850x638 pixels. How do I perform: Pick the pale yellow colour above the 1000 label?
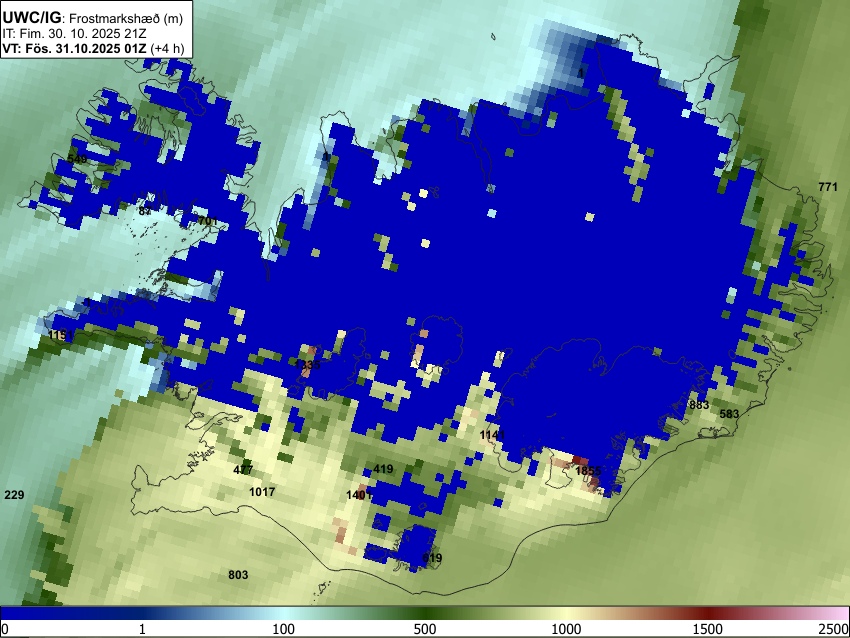coord(566,614)
